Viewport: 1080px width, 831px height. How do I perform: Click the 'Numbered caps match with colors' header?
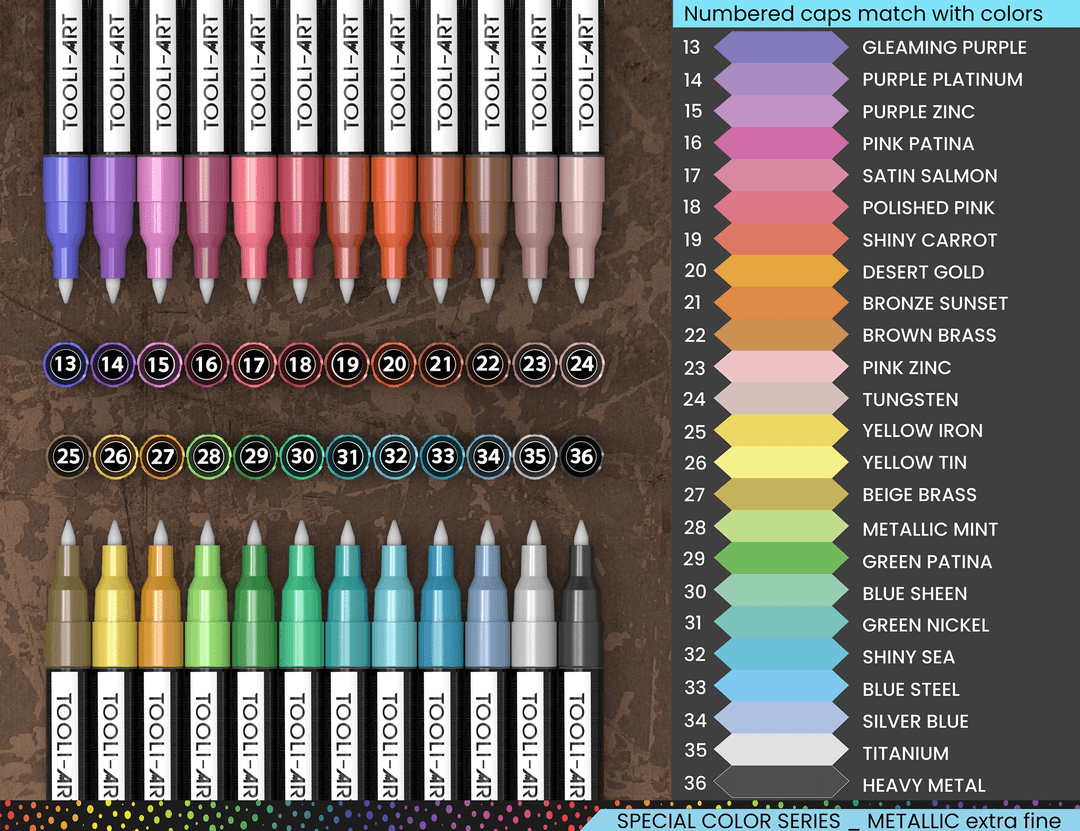(863, 14)
